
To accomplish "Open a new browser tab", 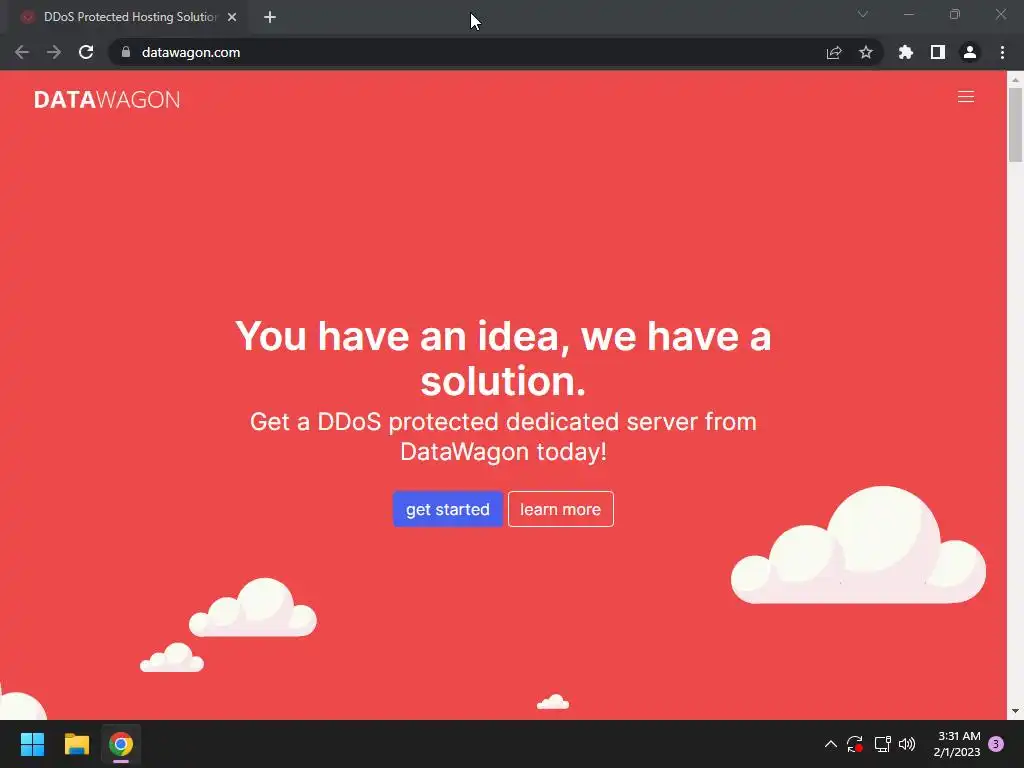I will pyautogui.click(x=270, y=17).
